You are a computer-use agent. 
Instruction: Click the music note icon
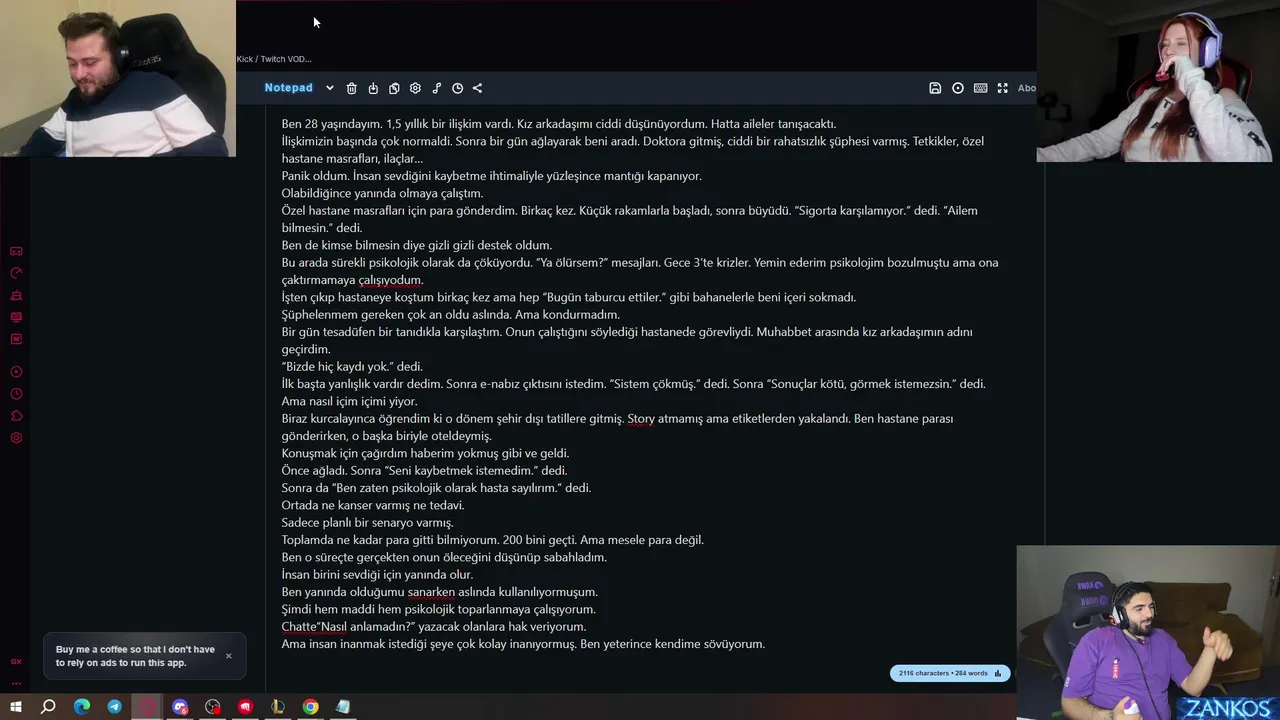point(436,88)
